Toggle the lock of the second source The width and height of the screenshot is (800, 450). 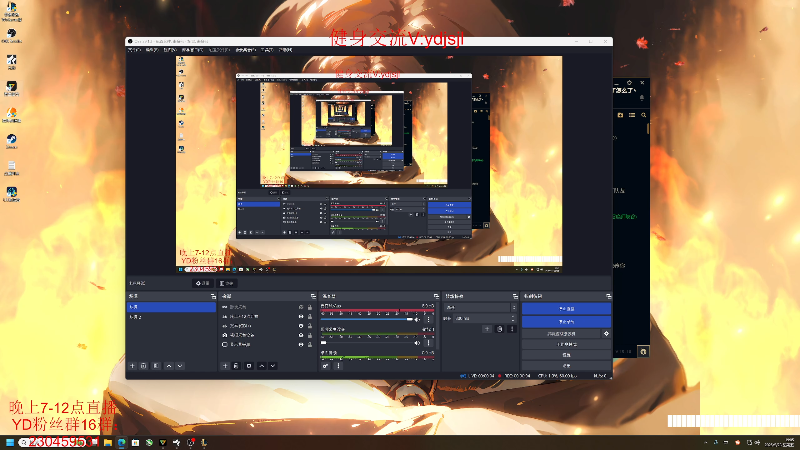point(310,316)
